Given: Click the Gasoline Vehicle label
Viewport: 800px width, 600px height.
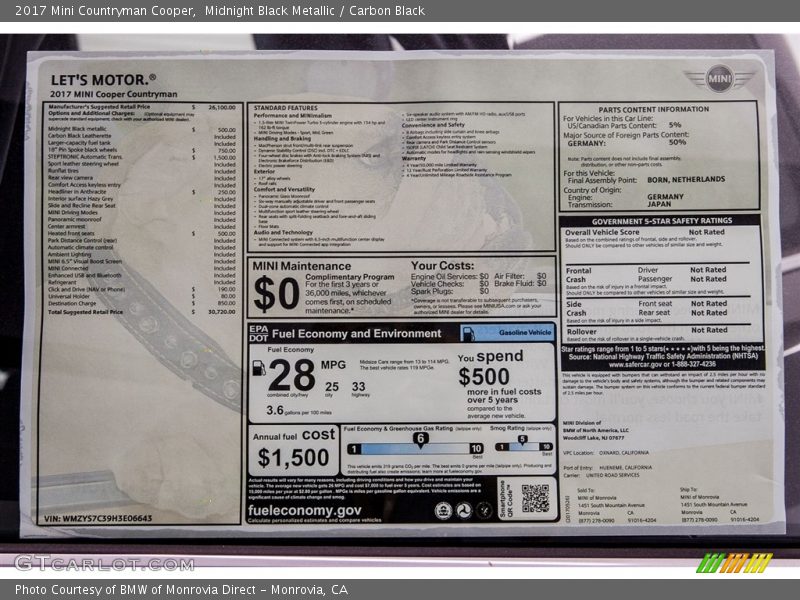Looking at the screenshot, I should click(x=525, y=332).
